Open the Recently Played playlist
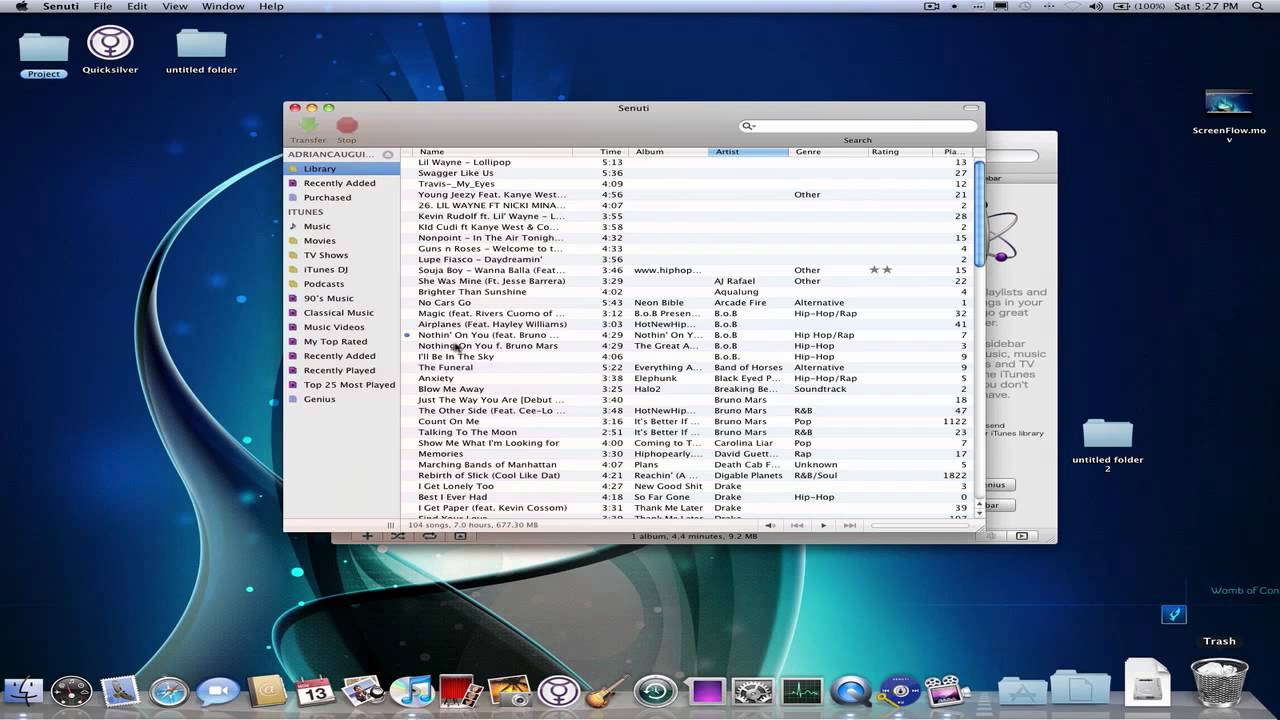This screenshot has width=1280, height=720. [x=342, y=370]
